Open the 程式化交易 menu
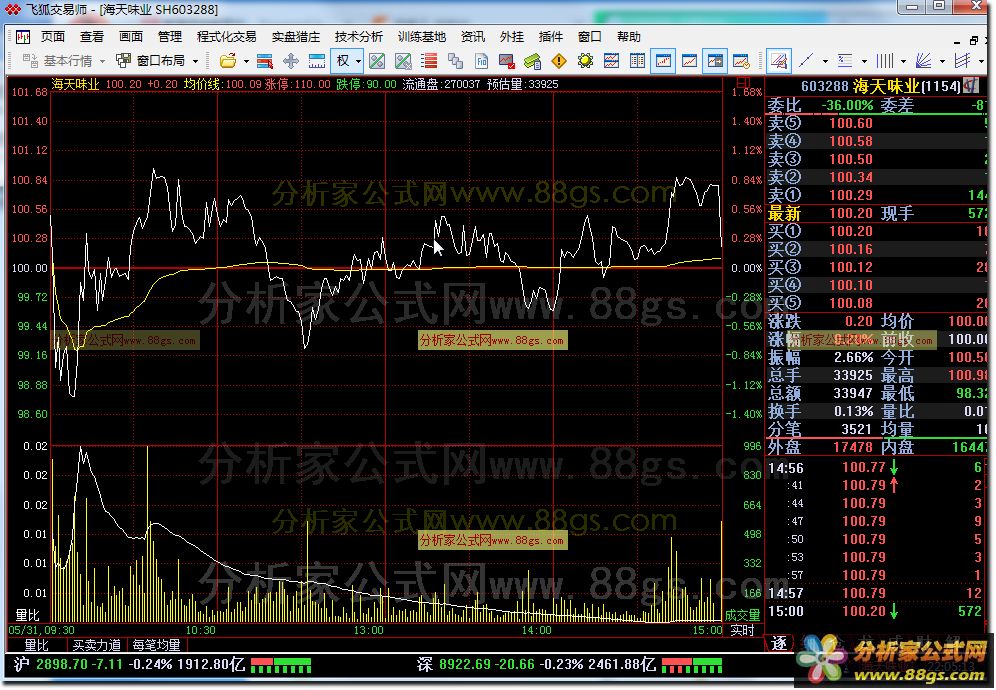This screenshot has width=996, height=690. [227, 37]
